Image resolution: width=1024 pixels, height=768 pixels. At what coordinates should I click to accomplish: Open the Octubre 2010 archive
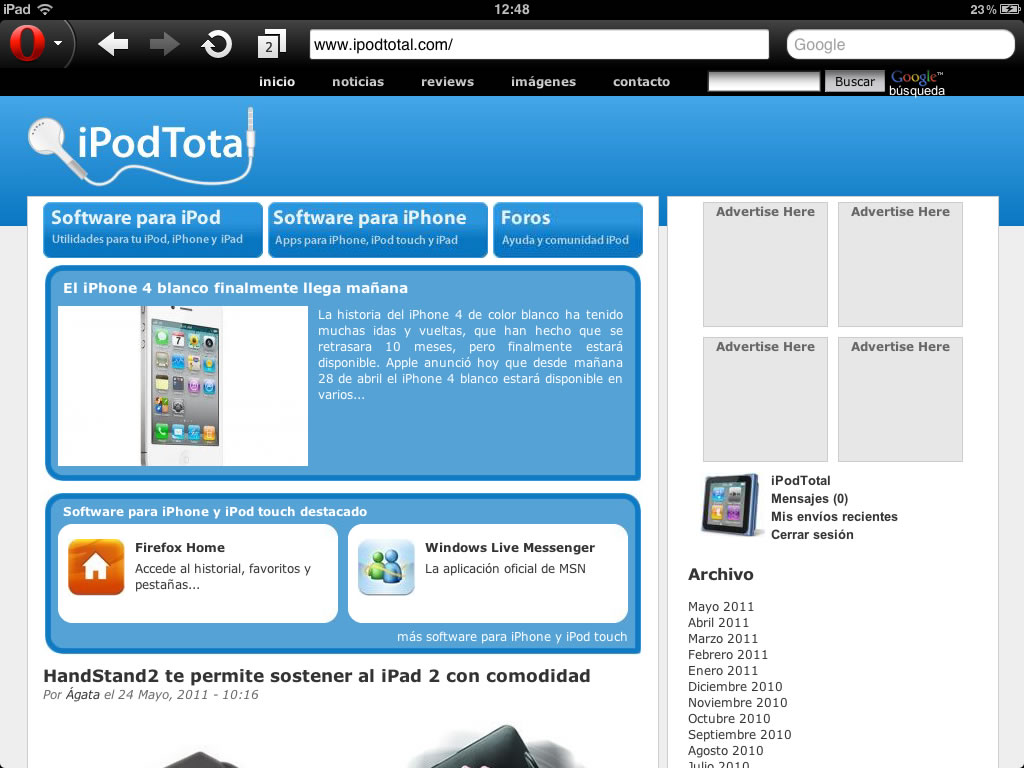pos(729,718)
